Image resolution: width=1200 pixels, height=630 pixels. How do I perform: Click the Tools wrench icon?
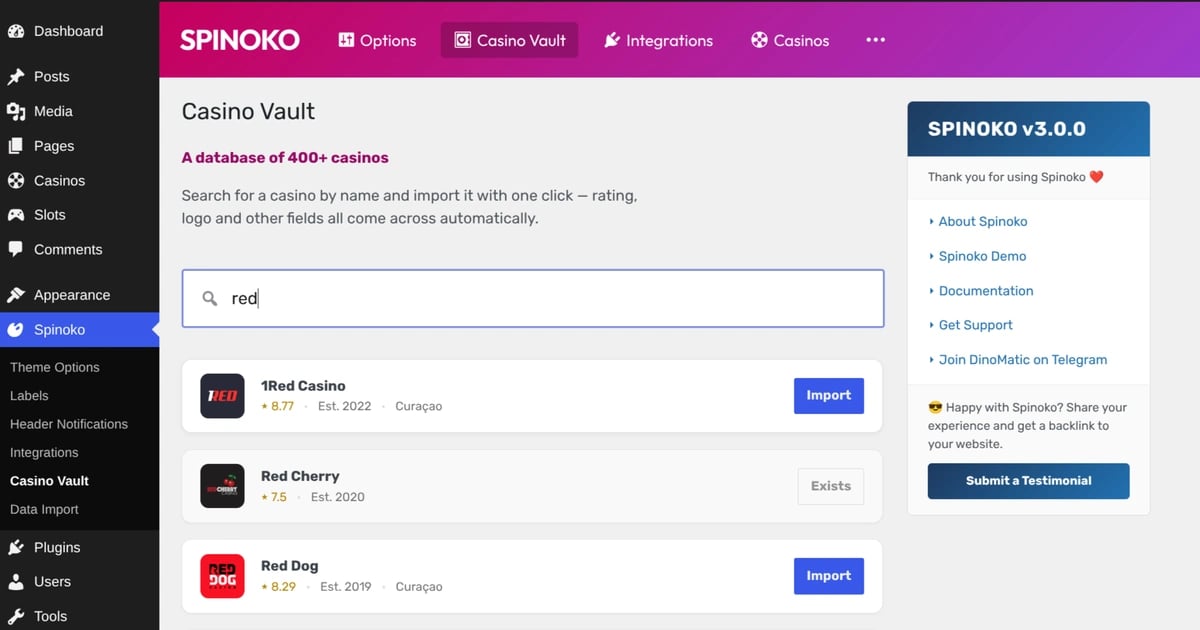(16, 617)
